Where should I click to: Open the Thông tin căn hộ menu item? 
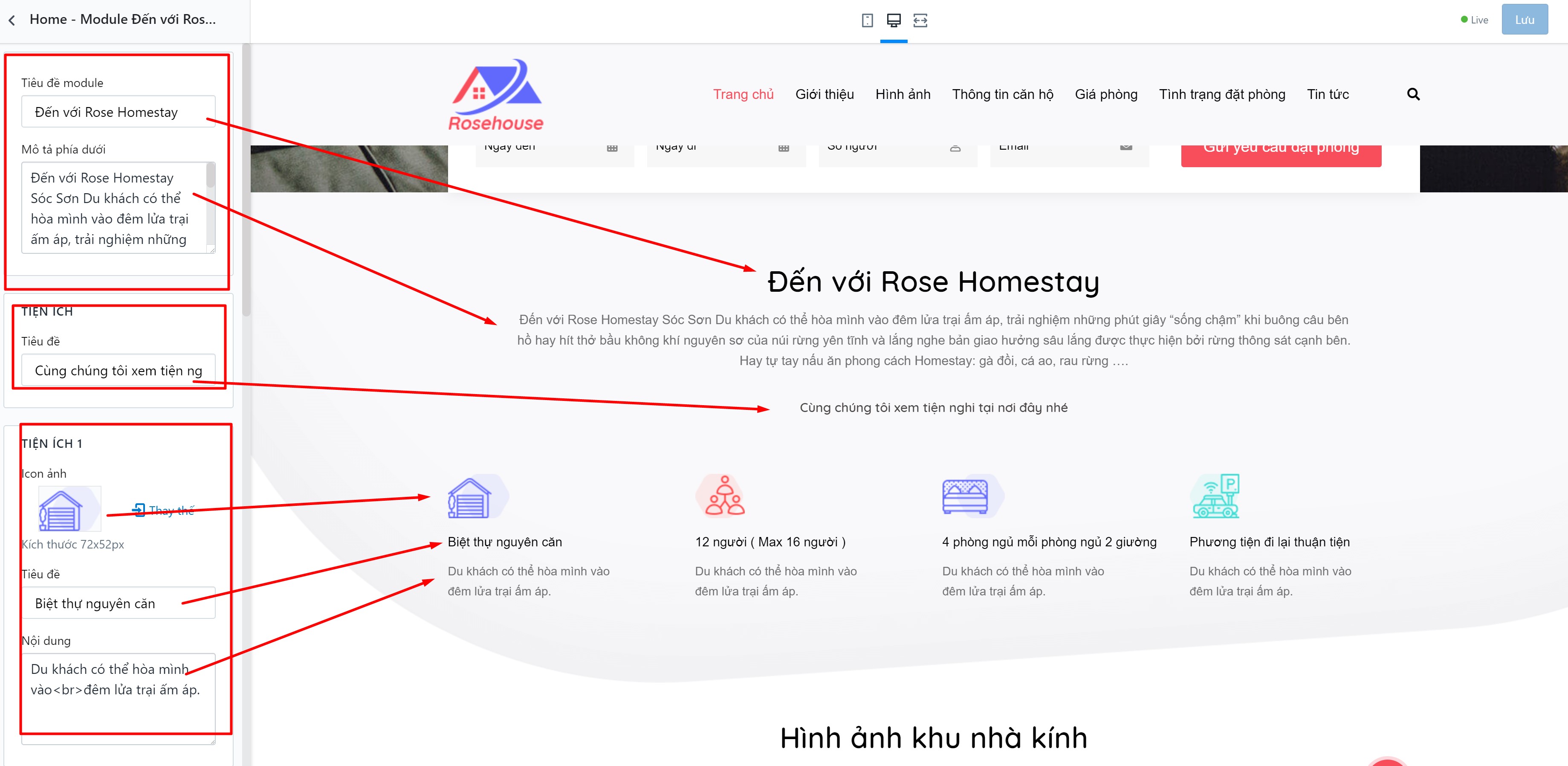click(x=1003, y=94)
